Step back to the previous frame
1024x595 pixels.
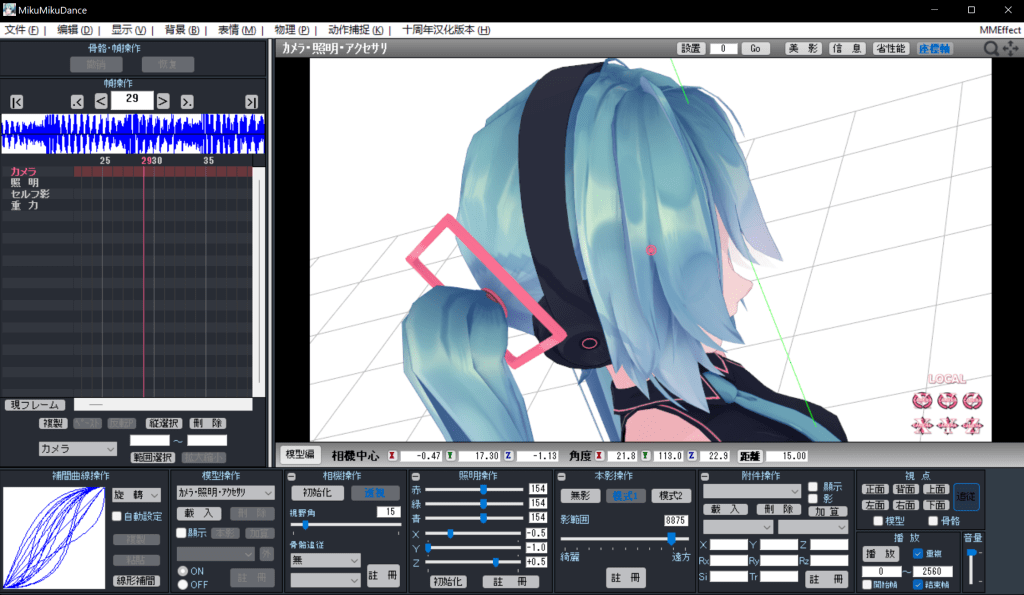coord(101,101)
